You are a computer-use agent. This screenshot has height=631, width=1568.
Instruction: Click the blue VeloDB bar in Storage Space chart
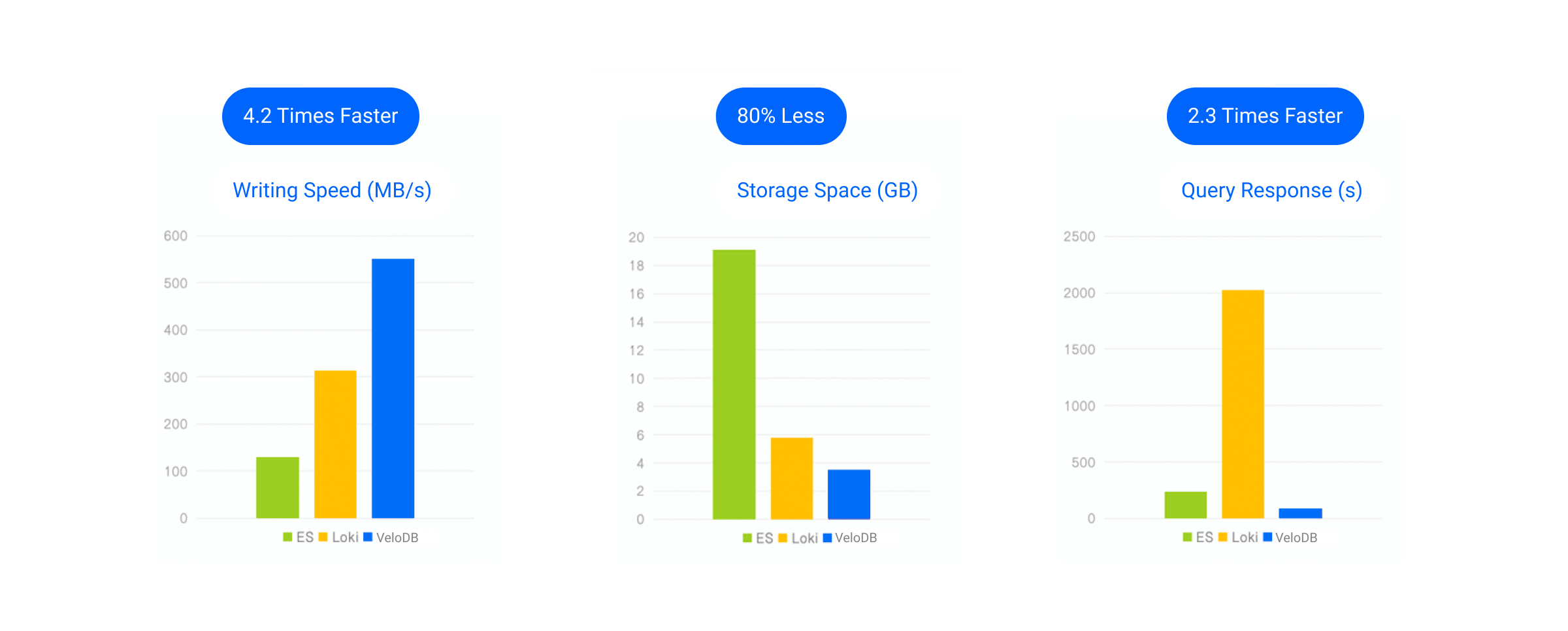click(x=849, y=494)
